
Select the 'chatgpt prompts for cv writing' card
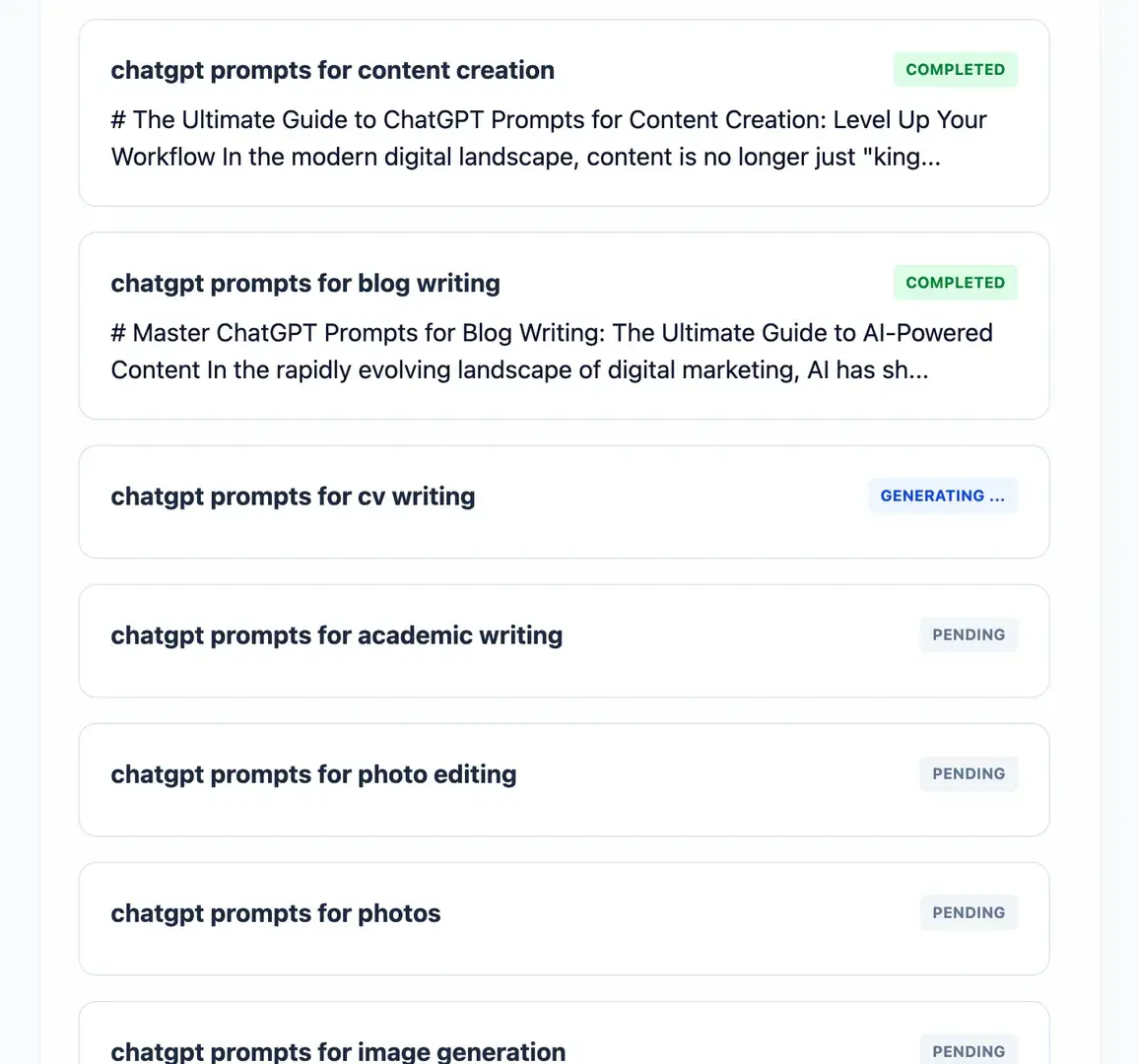[x=564, y=501]
